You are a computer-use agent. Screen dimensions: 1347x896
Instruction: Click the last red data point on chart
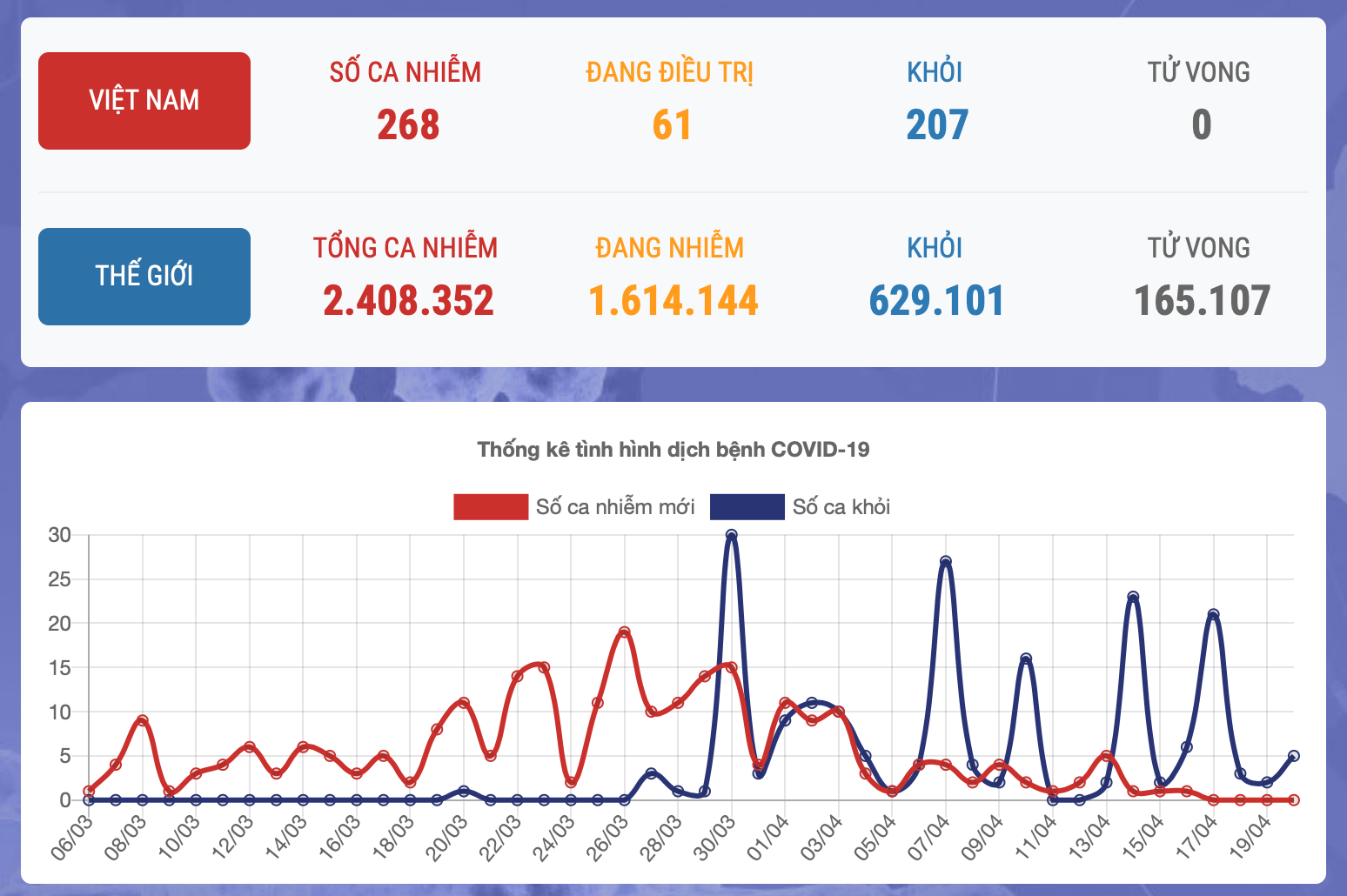tap(1294, 799)
